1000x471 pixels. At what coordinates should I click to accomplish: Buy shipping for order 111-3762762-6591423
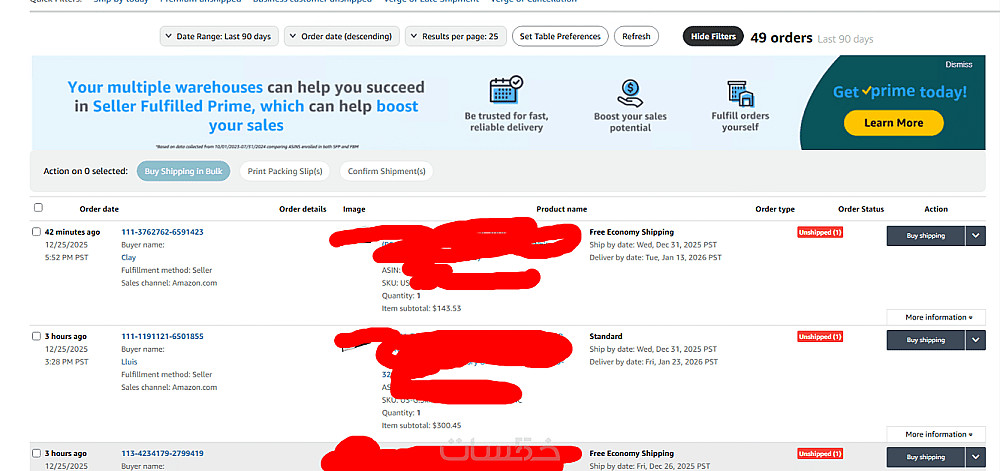[925, 236]
